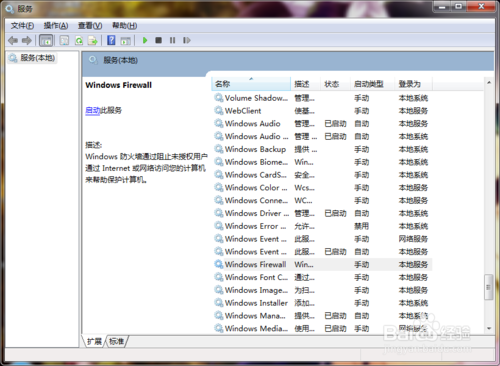This screenshot has height=366, width=500.
Task: Sort by the 描述 column header
Action: 305,84
